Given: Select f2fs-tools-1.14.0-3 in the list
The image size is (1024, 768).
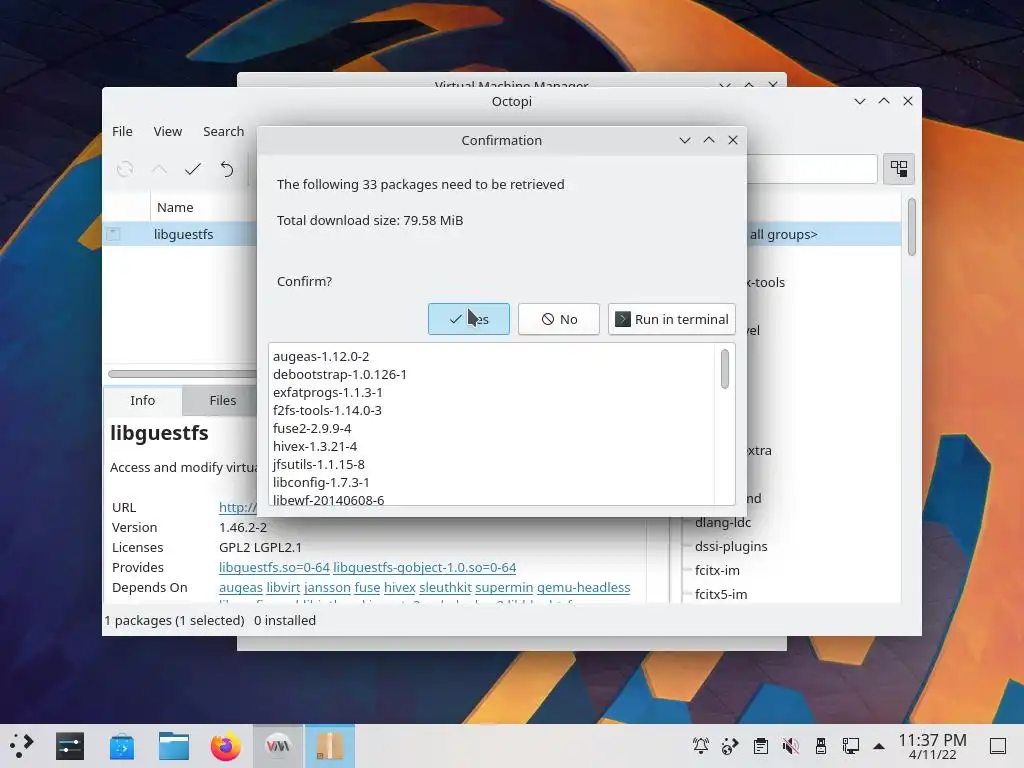Looking at the screenshot, I should (327, 410).
